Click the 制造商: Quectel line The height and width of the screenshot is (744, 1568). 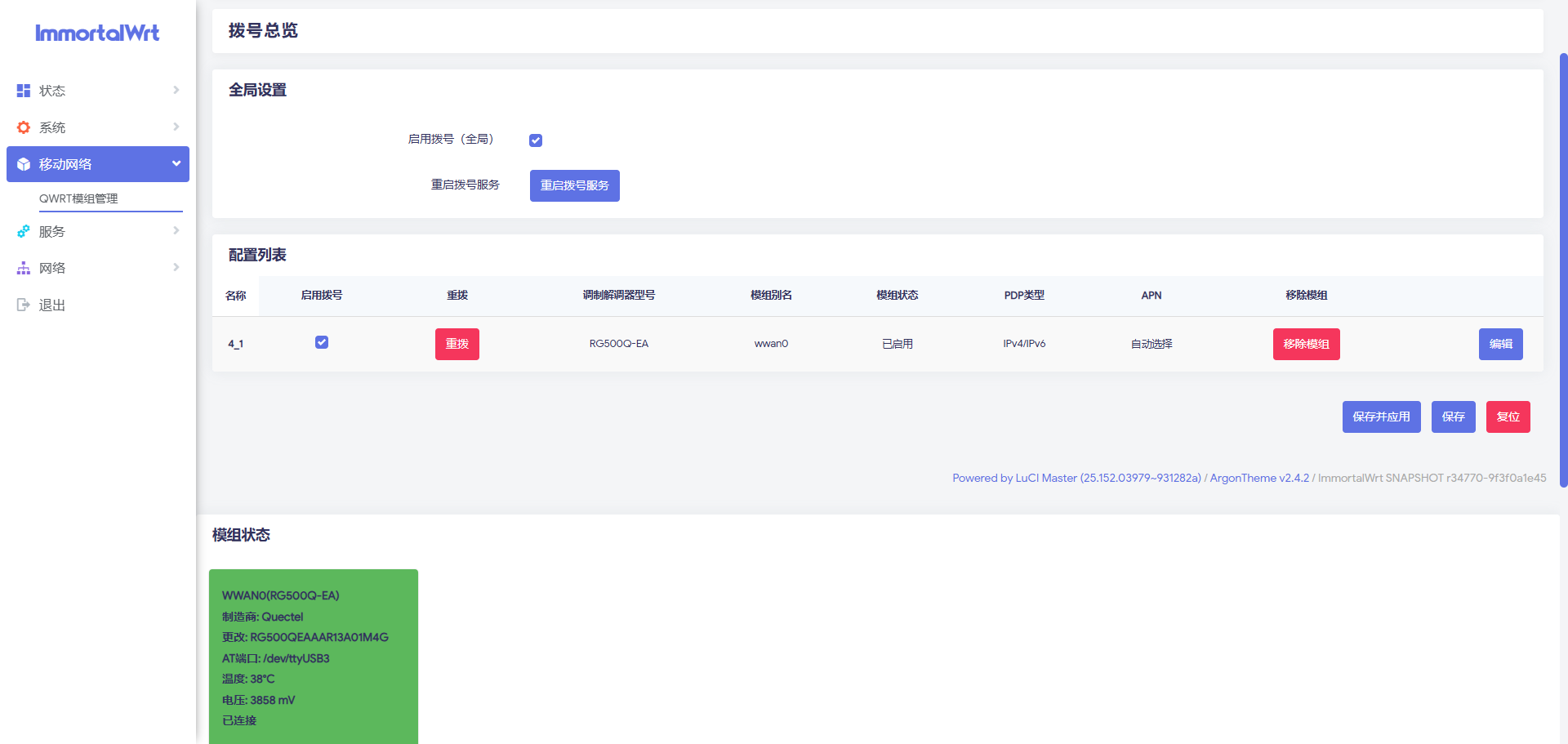263,617
